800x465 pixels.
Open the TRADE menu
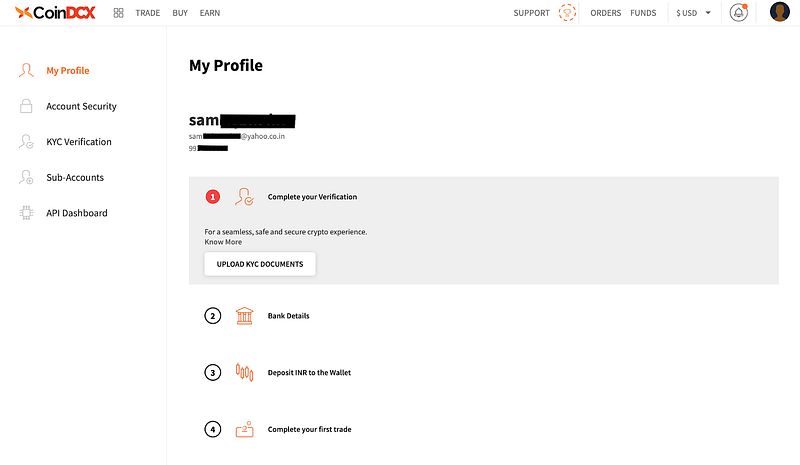pyautogui.click(x=148, y=13)
